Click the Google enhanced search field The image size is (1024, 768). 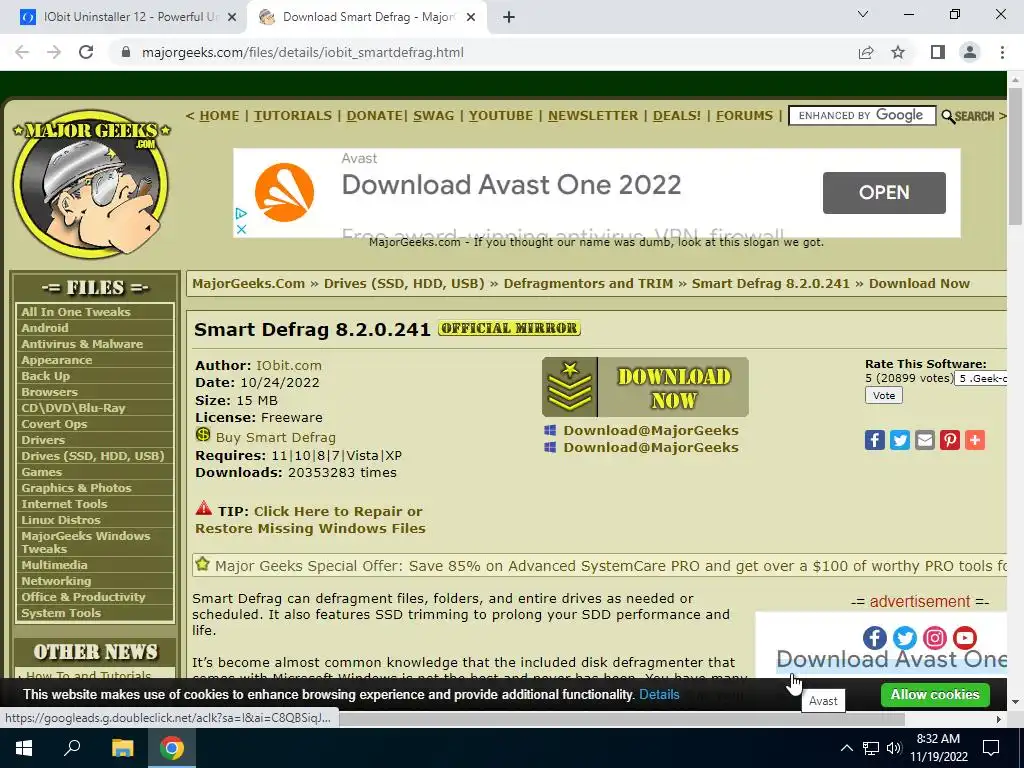(862, 116)
